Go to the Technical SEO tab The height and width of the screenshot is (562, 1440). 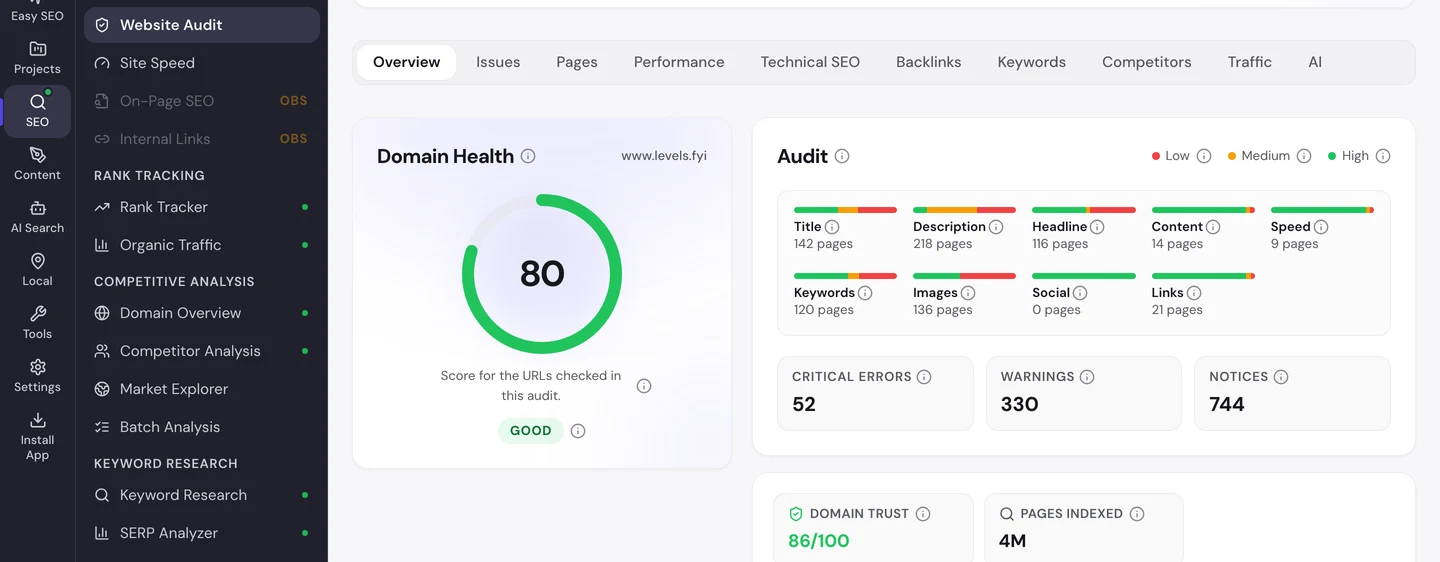(810, 62)
